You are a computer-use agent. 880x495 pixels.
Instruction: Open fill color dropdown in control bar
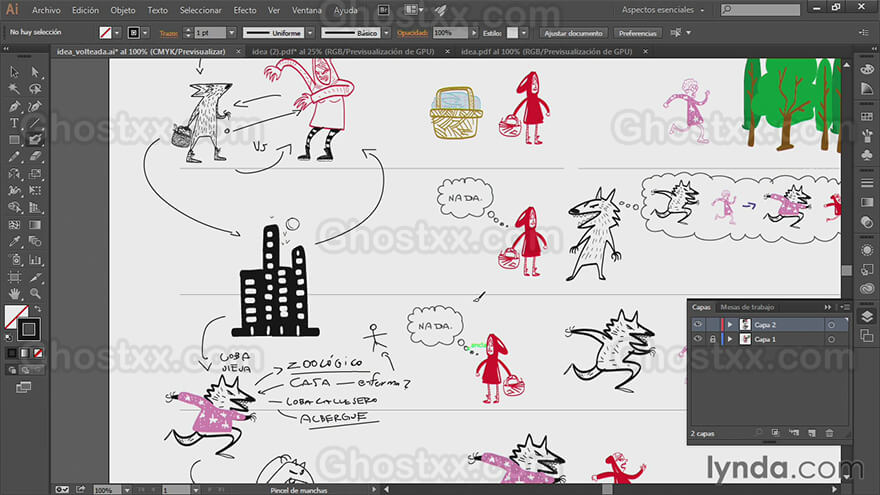[117, 33]
